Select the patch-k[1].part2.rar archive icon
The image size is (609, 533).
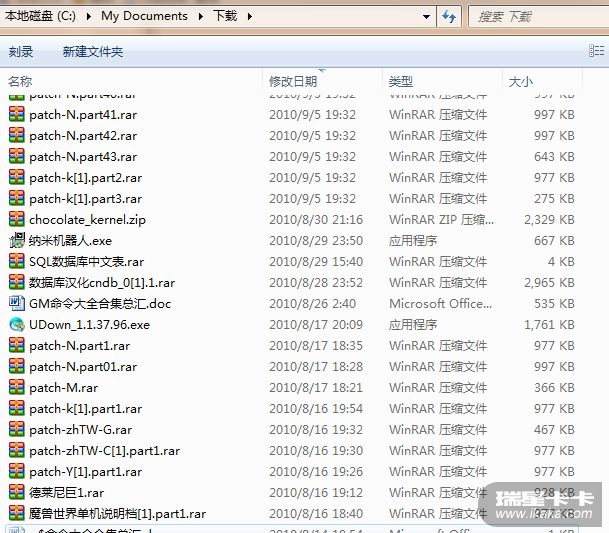[x=17, y=178]
